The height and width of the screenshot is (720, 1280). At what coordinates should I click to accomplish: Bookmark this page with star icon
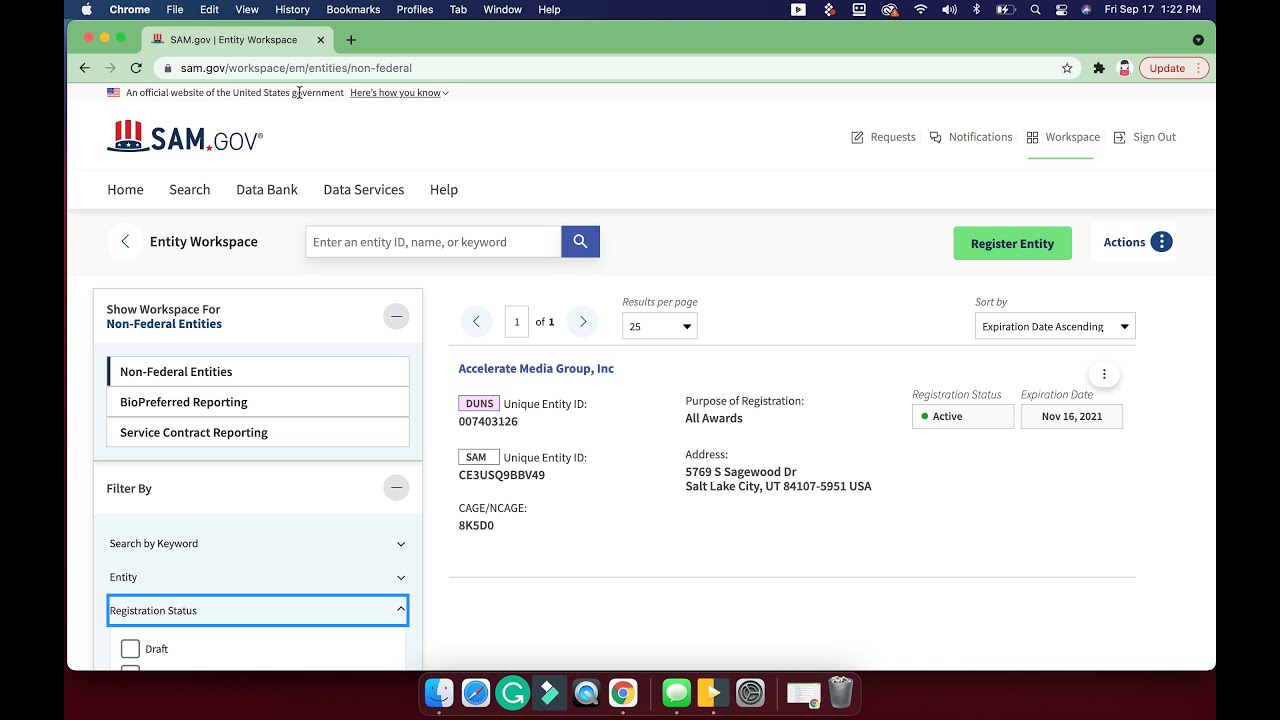(x=1067, y=68)
